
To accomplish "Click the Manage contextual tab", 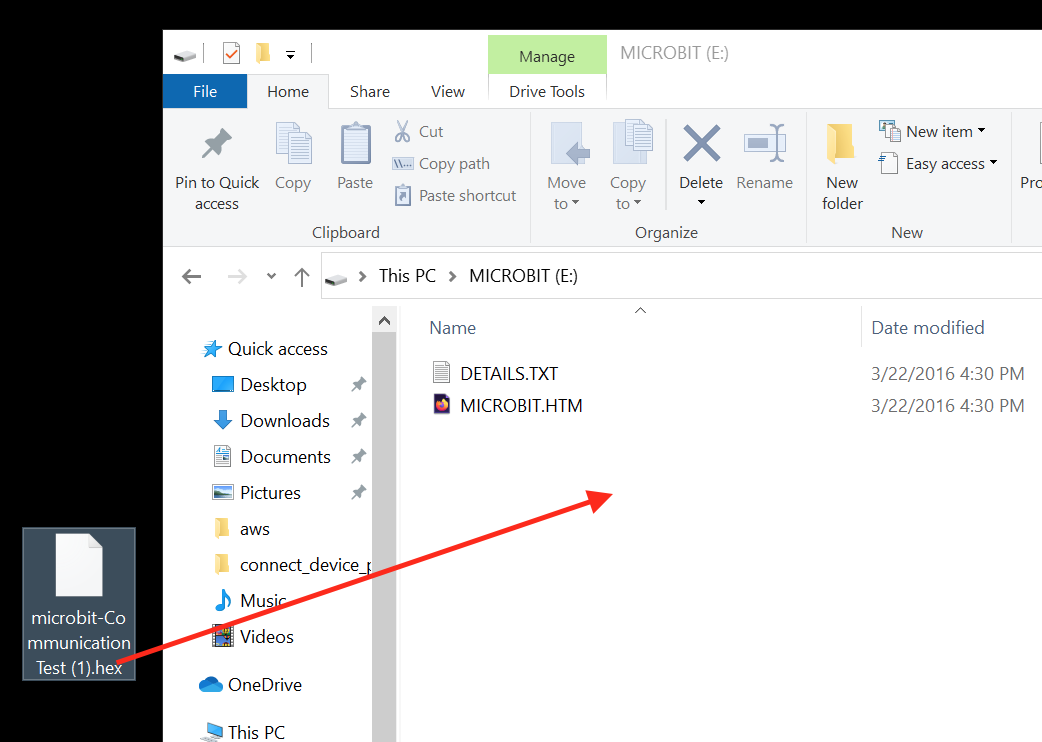I will click(547, 56).
